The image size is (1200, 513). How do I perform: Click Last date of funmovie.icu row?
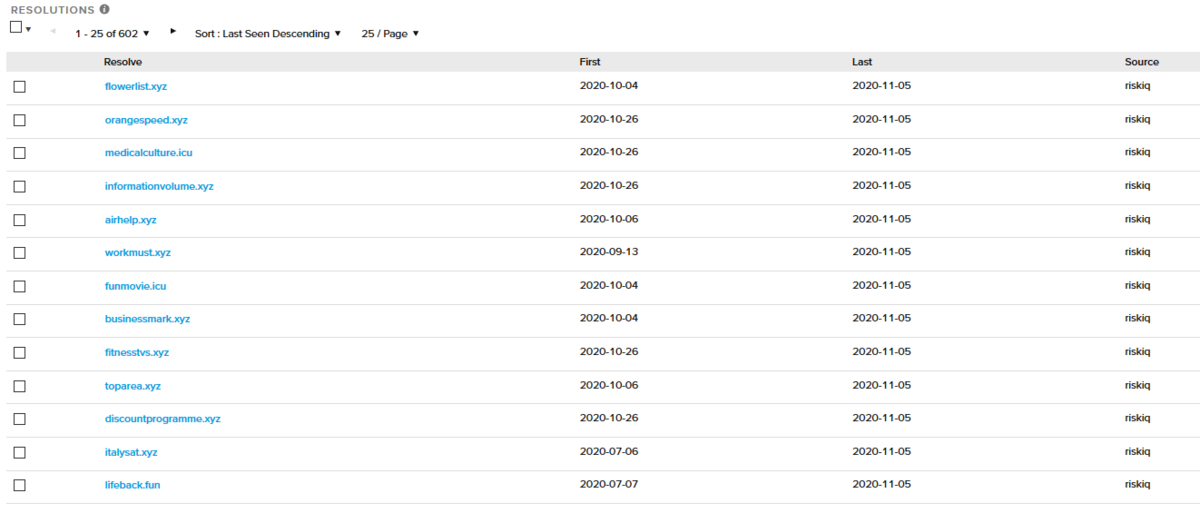[881, 285]
